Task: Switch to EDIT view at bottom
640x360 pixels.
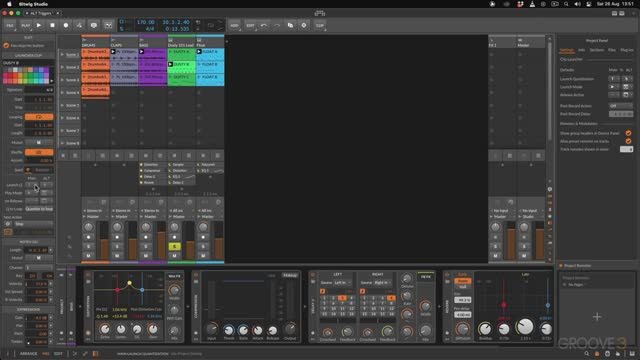Action: [x=58, y=354]
